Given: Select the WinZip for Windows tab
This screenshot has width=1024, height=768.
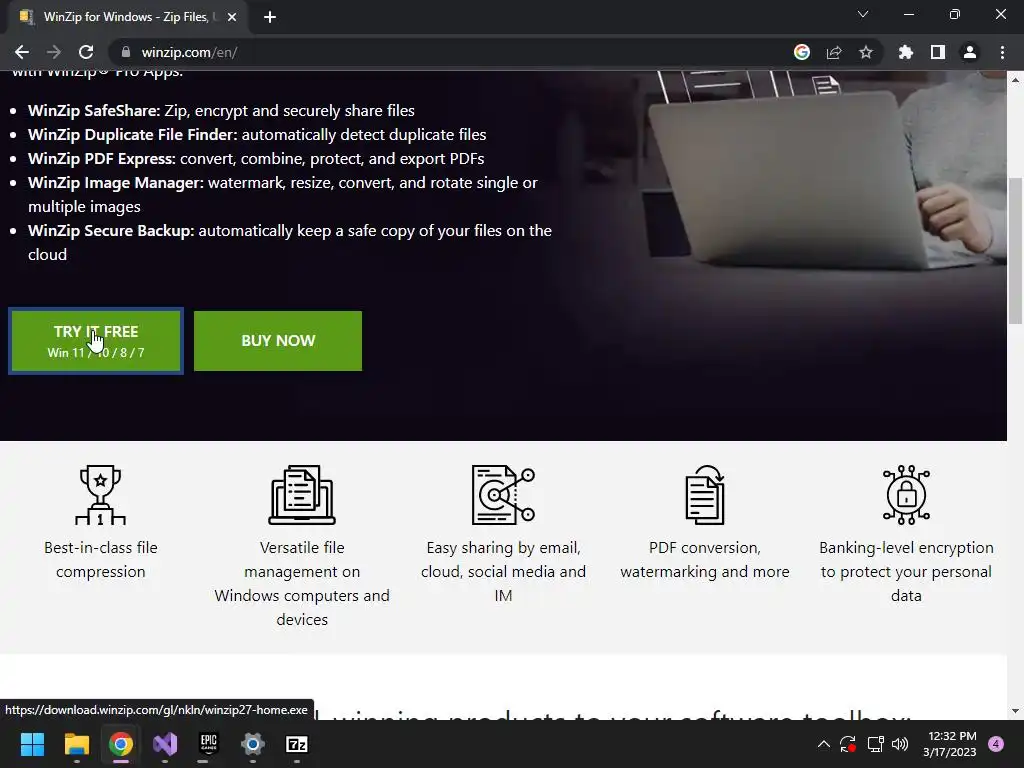Looking at the screenshot, I should (127, 17).
